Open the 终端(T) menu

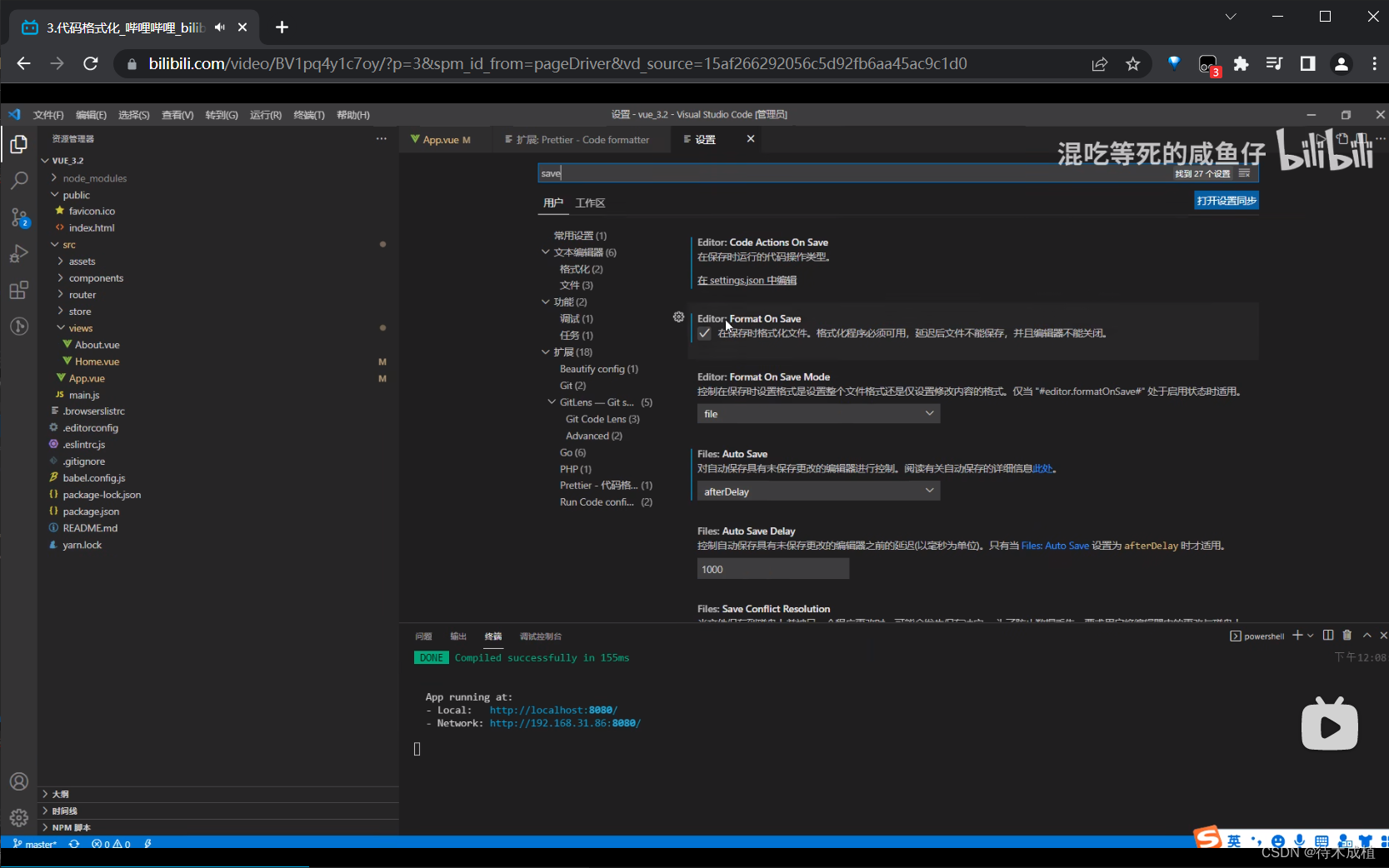coord(309,115)
